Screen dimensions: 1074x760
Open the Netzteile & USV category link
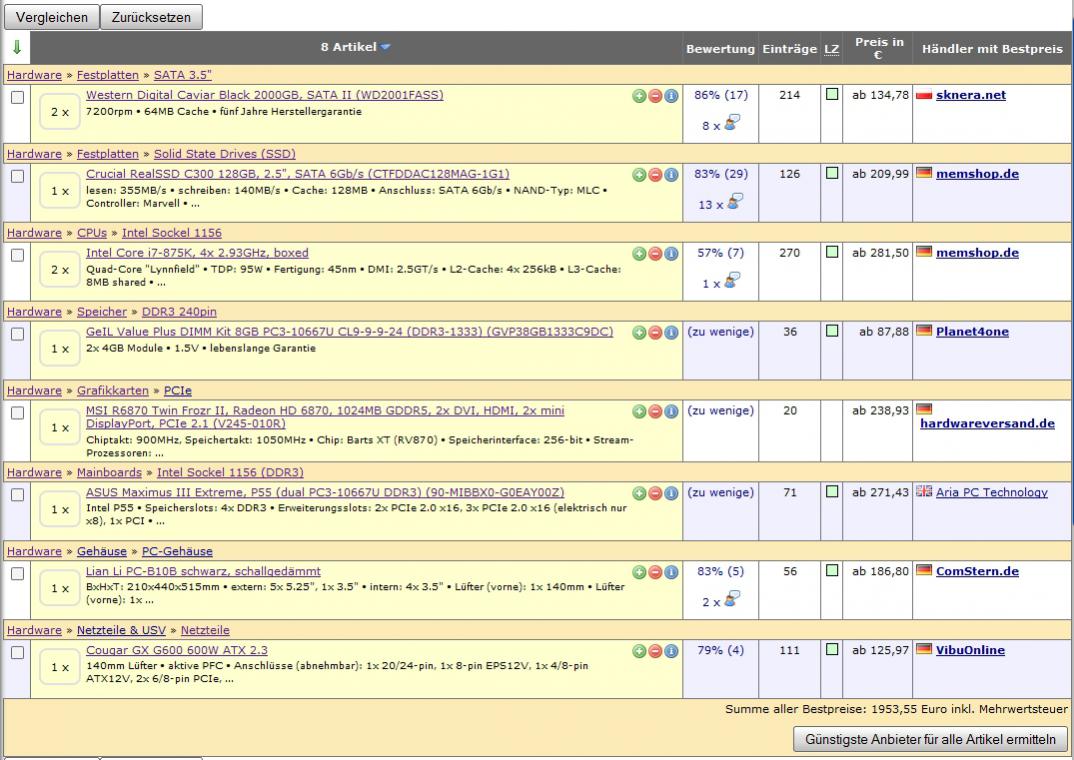click(121, 630)
